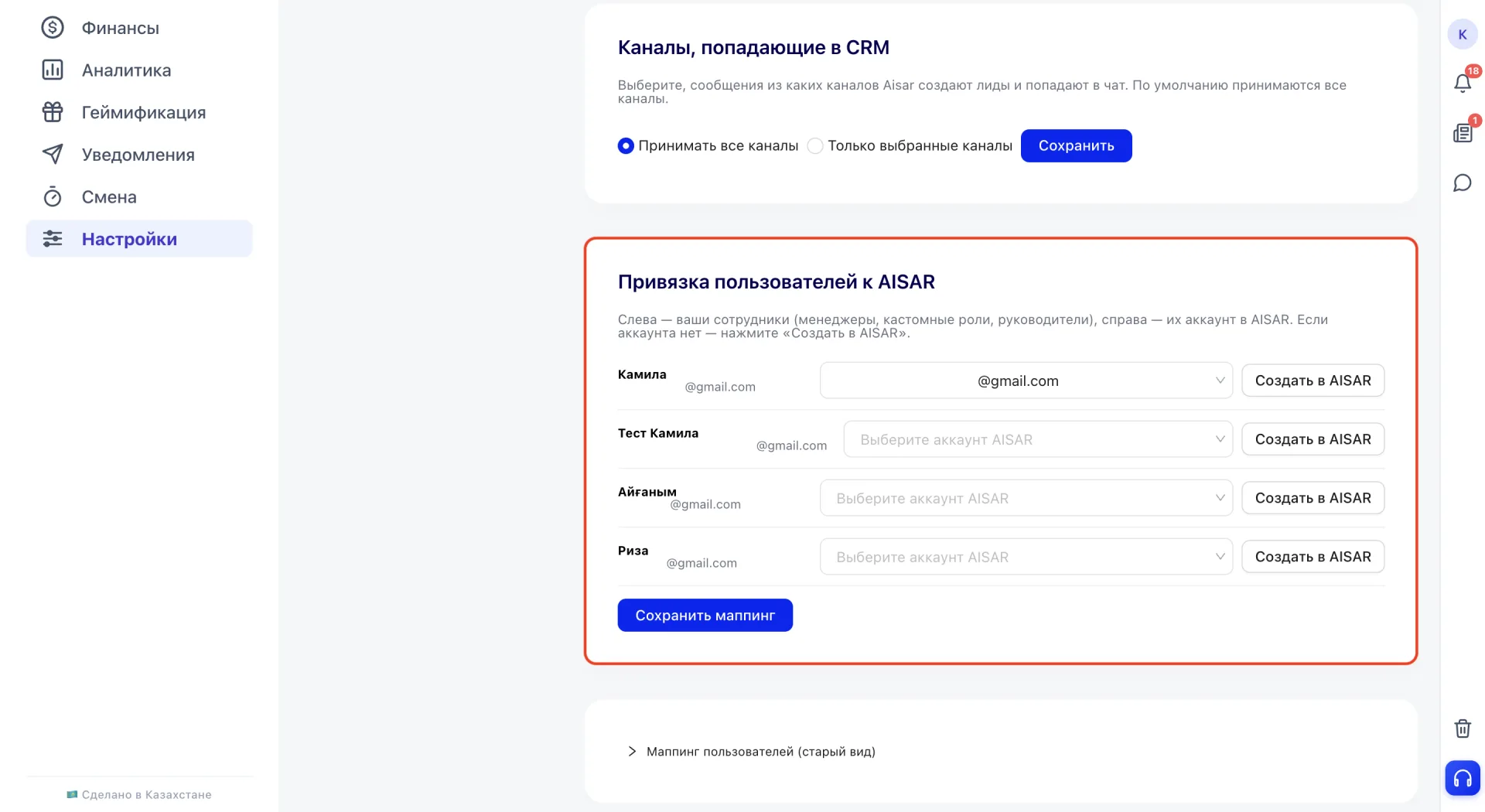Open the user avatar K
The height and width of the screenshot is (812, 1485).
pyautogui.click(x=1463, y=34)
